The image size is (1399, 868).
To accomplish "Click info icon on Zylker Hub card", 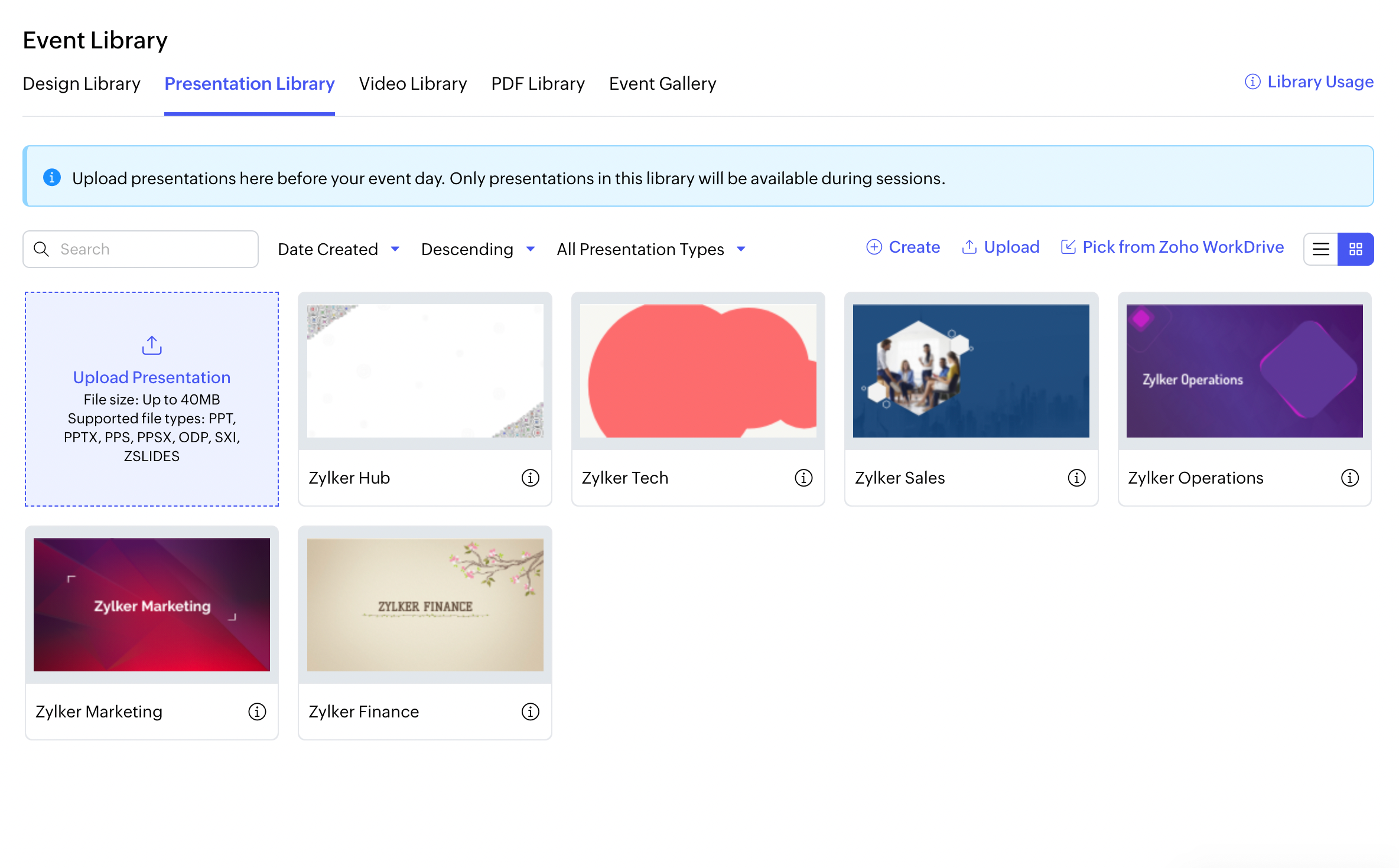I will pos(530,478).
